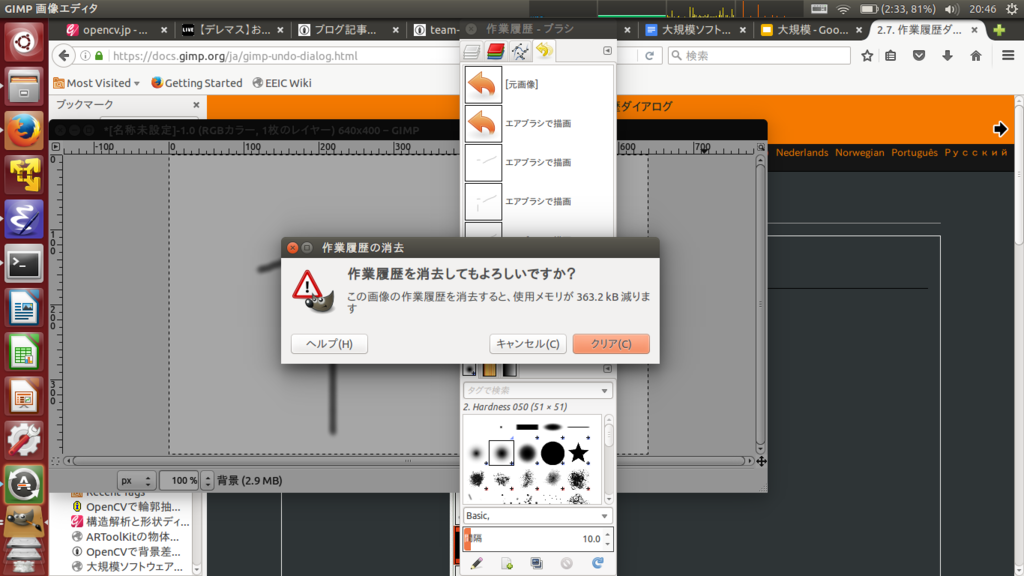
Task: Switch to the Brushes tab in the lower dock
Action: pyautogui.click(x=470, y=370)
